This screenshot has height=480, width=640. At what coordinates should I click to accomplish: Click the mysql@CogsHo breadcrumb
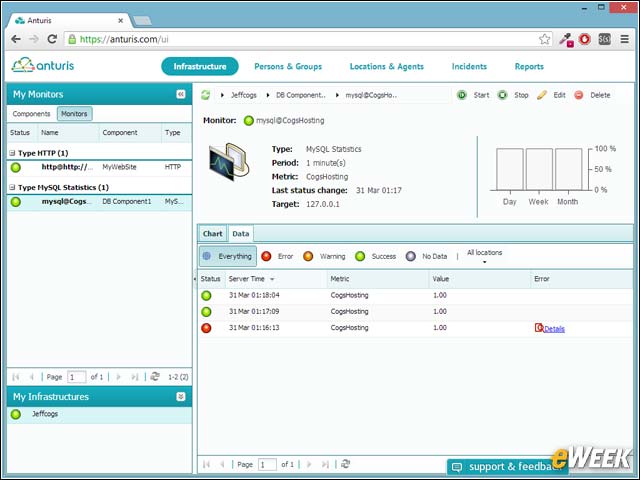tap(371, 95)
